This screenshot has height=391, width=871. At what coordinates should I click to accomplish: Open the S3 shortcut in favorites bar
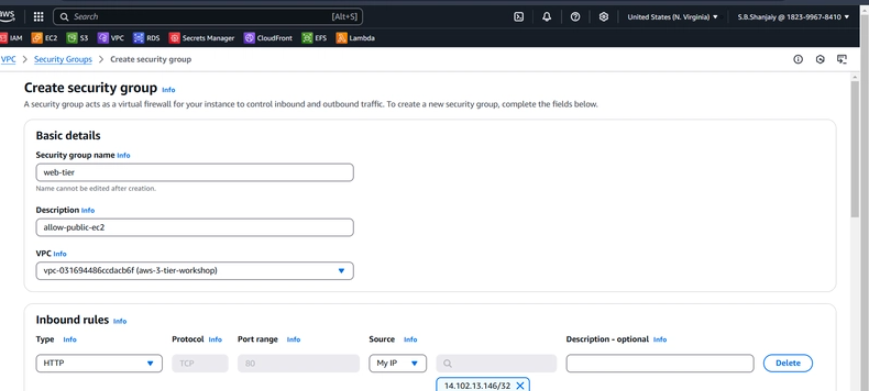[78, 38]
